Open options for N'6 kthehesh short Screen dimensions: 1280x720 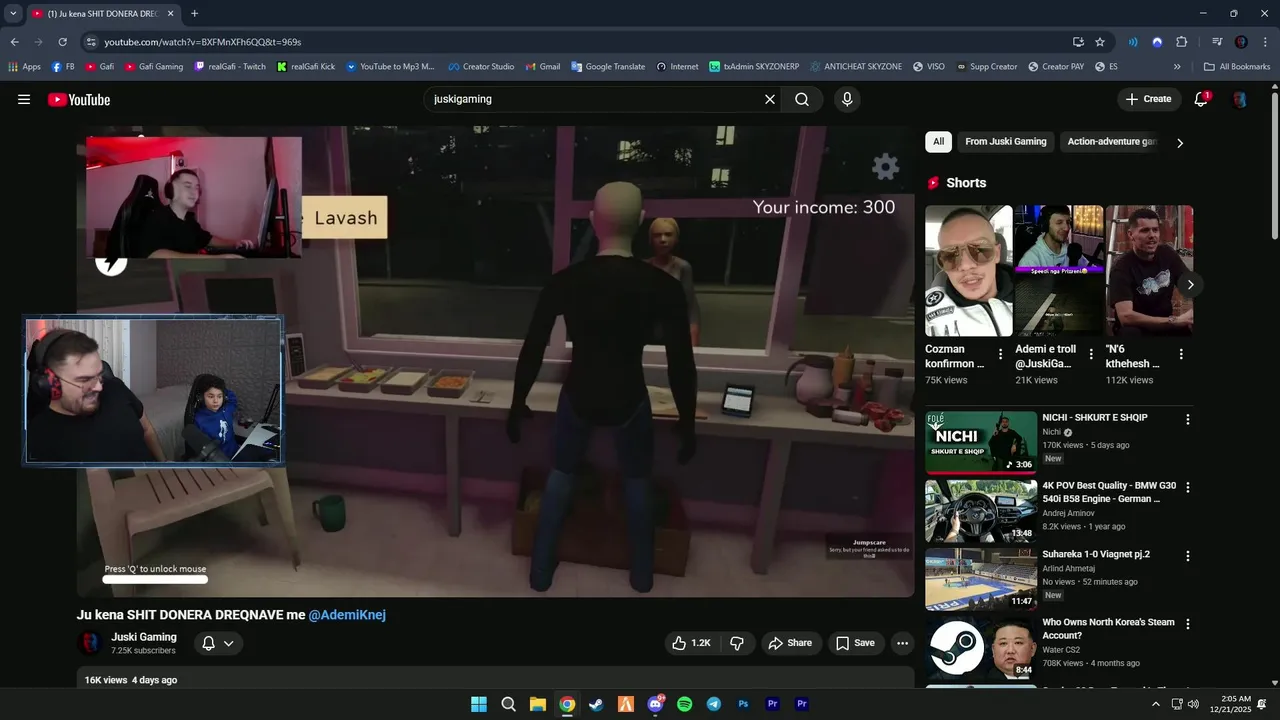click(x=1181, y=354)
